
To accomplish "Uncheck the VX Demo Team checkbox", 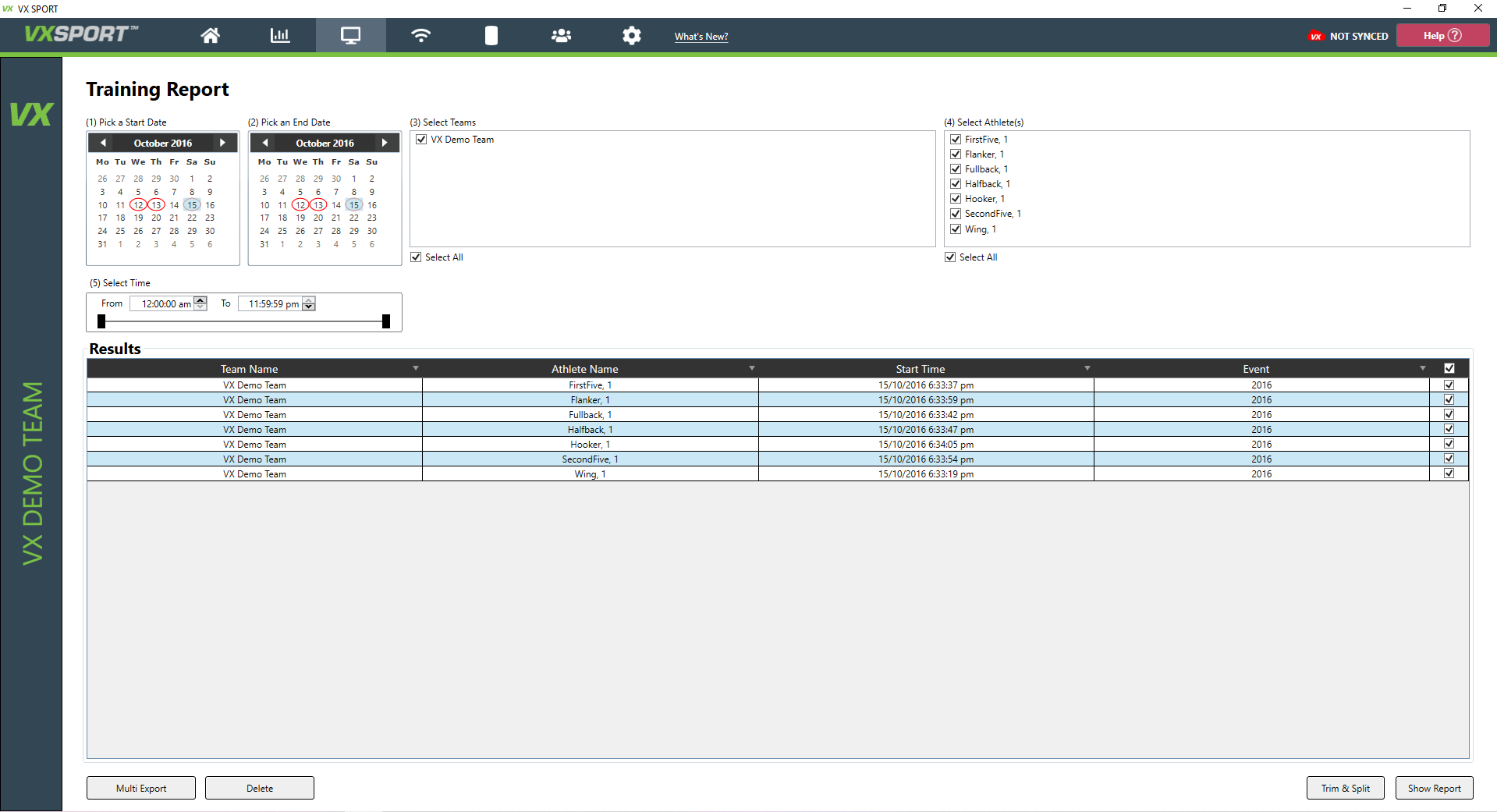I will tap(421, 140).
